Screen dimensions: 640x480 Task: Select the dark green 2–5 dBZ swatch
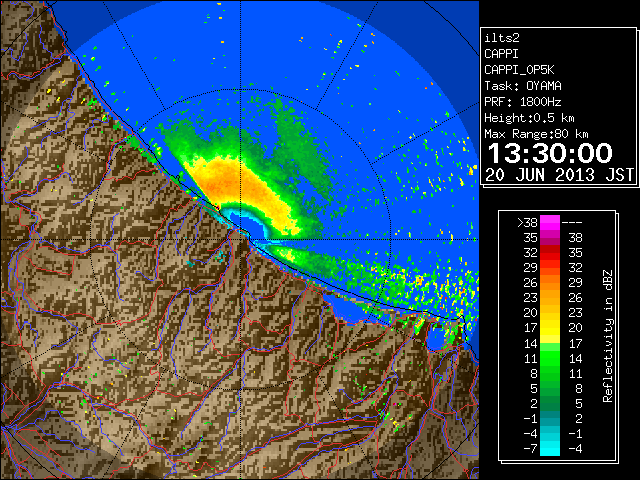coord(550,403)
